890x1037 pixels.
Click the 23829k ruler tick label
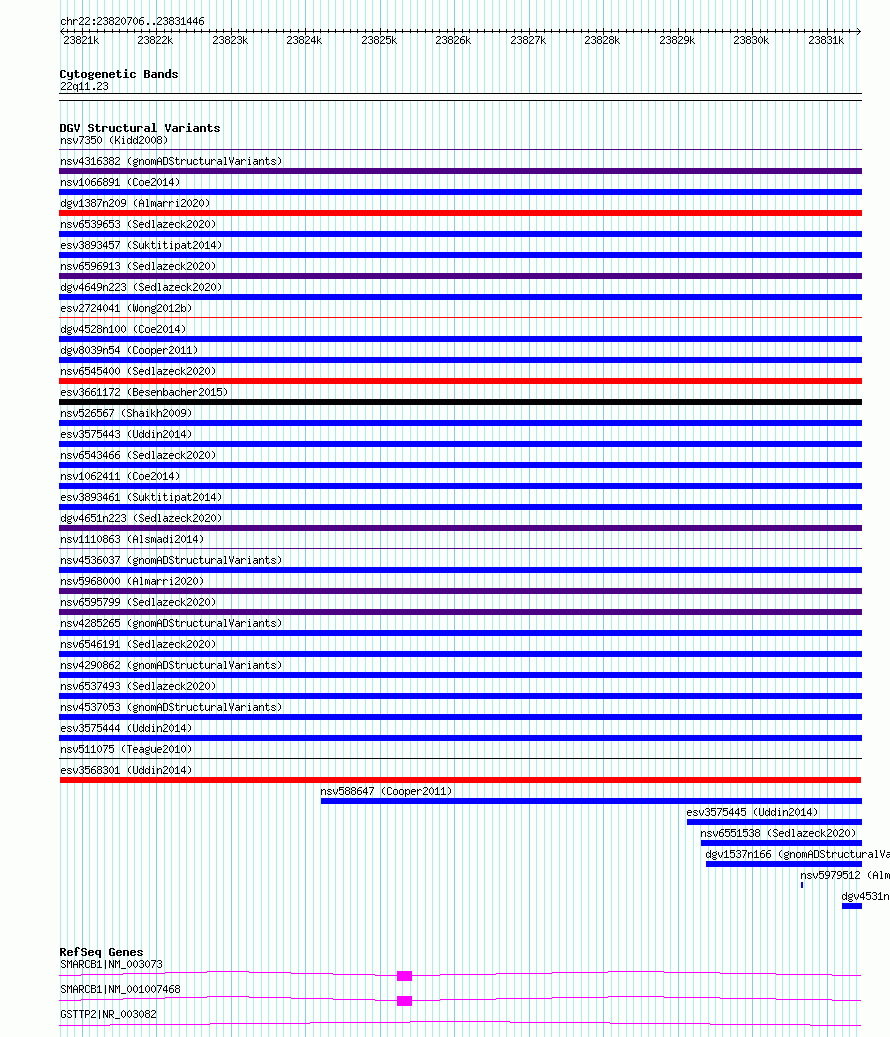coord(677,40)
